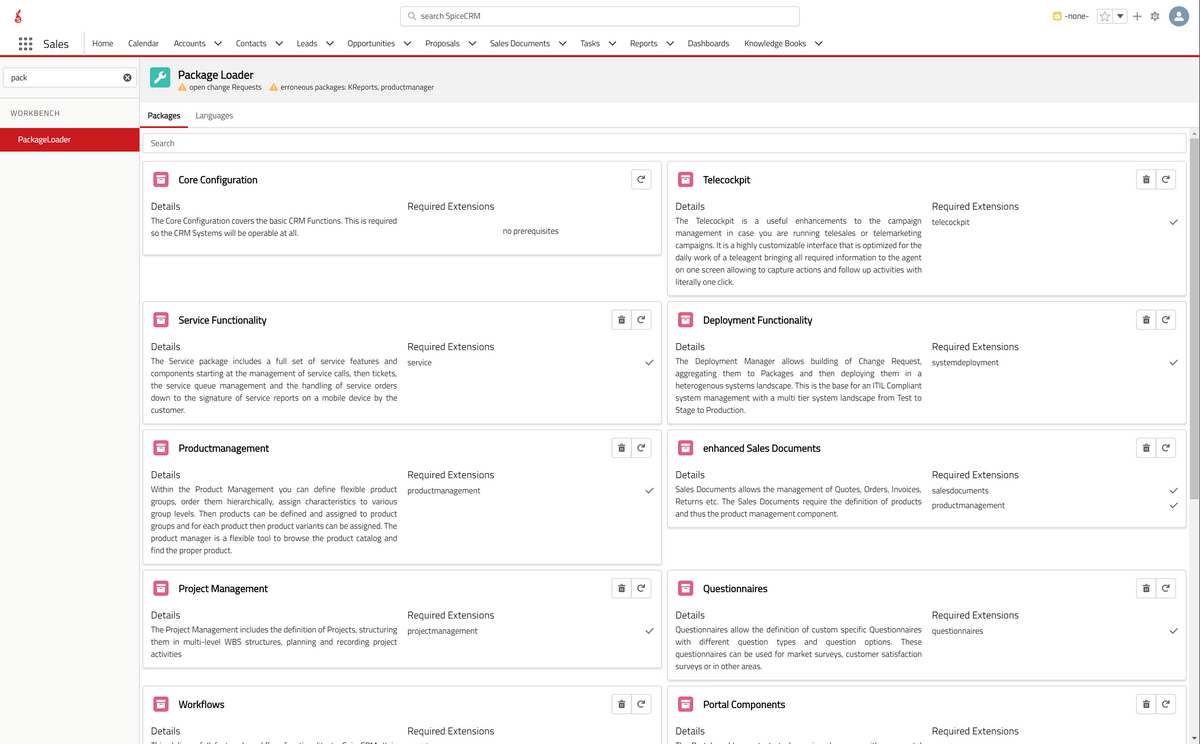
Task: Click the package Search field
Action: tap(663, 143)
